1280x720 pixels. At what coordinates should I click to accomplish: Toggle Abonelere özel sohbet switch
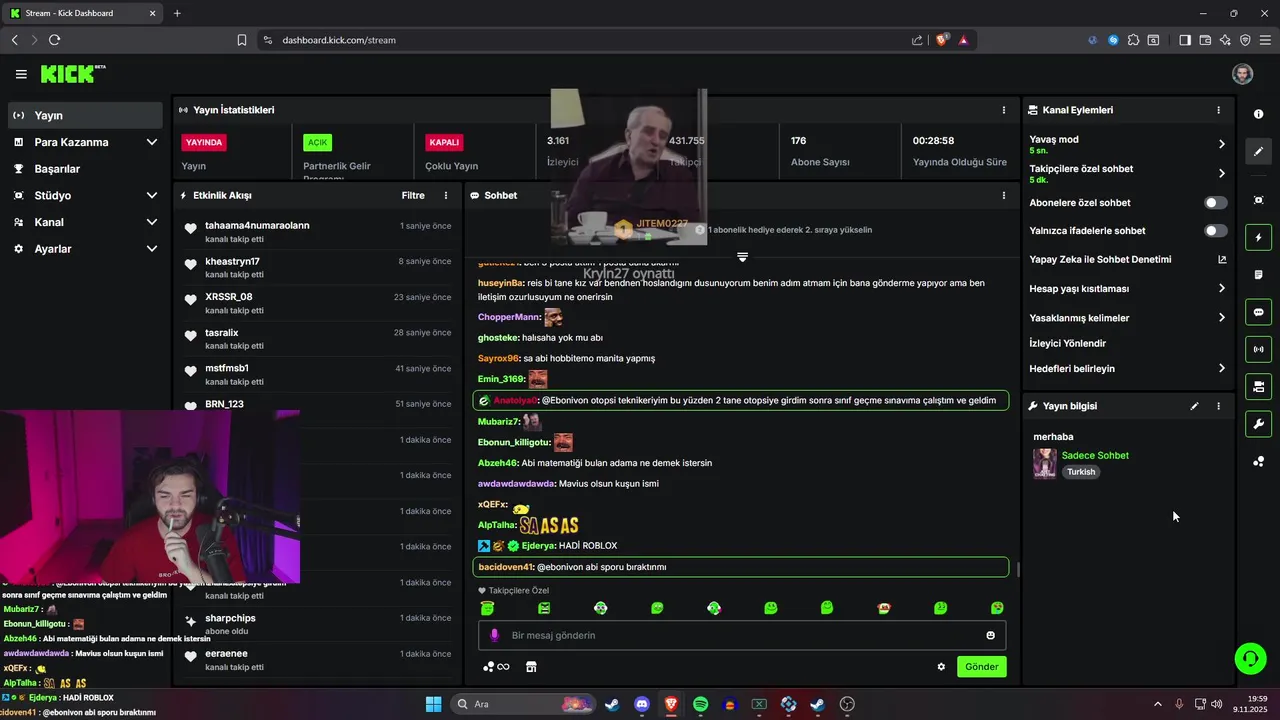tap(1215, 202)
